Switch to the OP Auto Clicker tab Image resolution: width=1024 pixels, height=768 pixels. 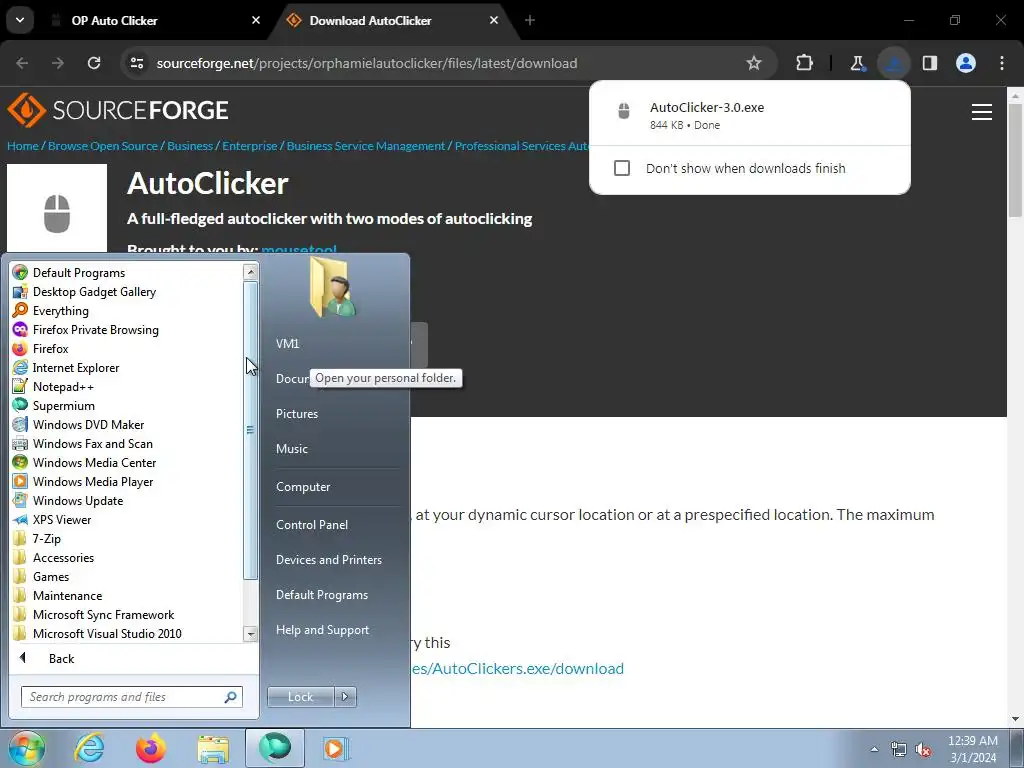point(114,20)
